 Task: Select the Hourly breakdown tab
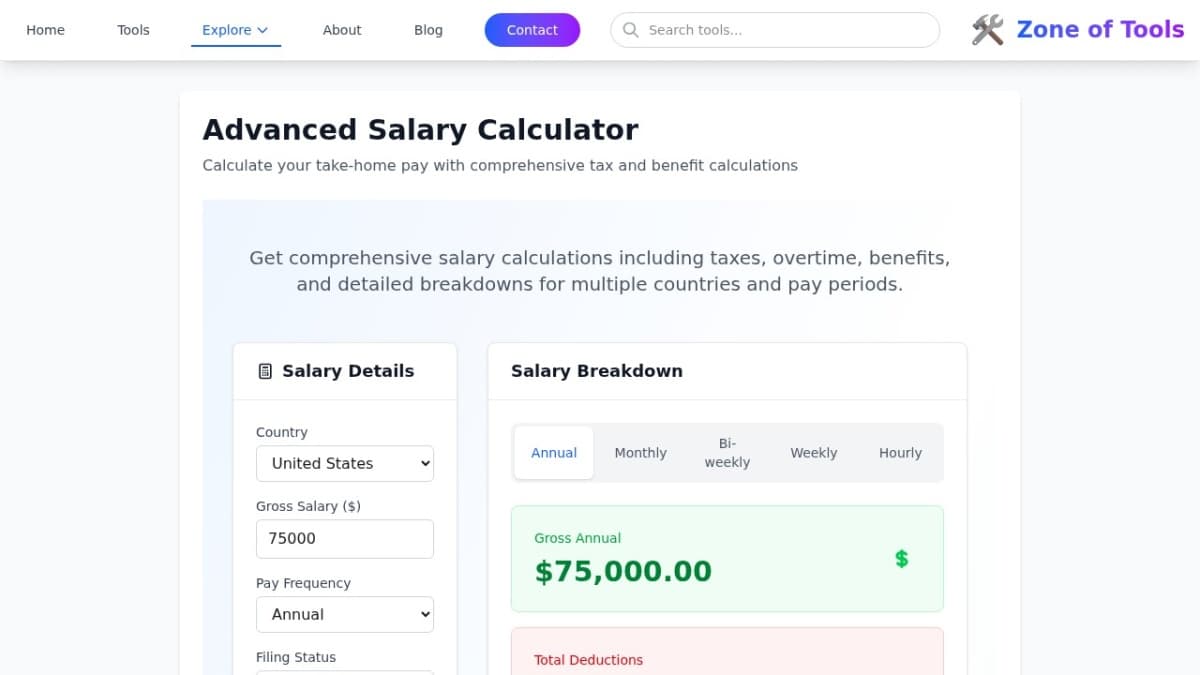point(900,452)
